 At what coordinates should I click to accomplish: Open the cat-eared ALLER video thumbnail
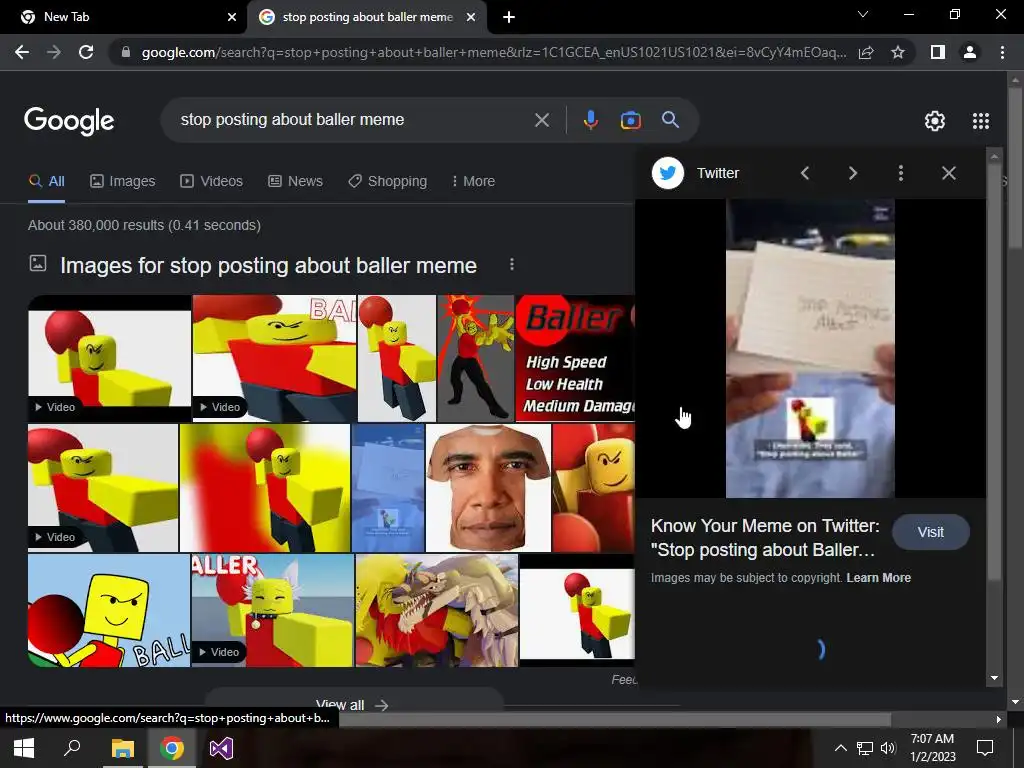click(x=273, y=611)
